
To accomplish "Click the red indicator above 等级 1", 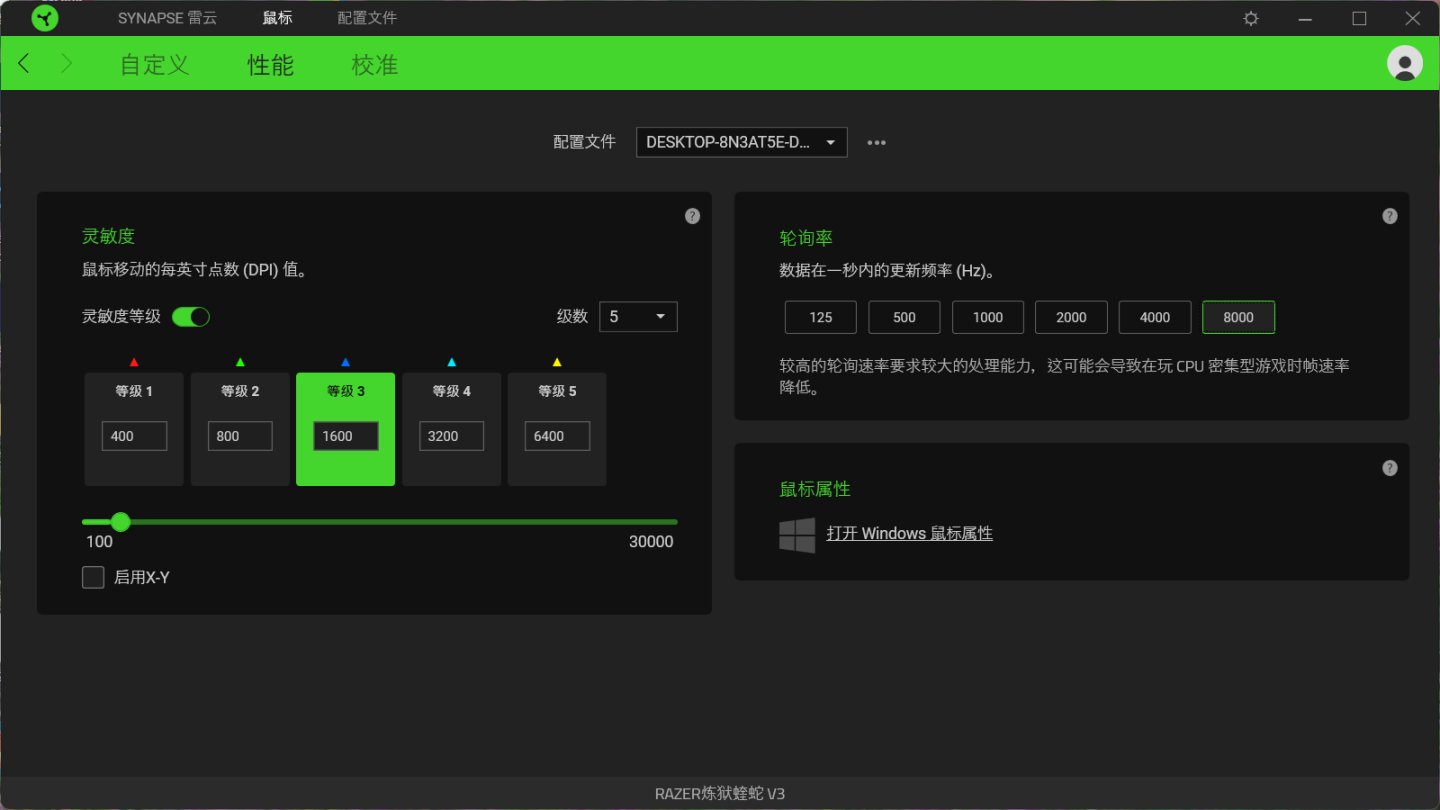I will tap(134, 362).
